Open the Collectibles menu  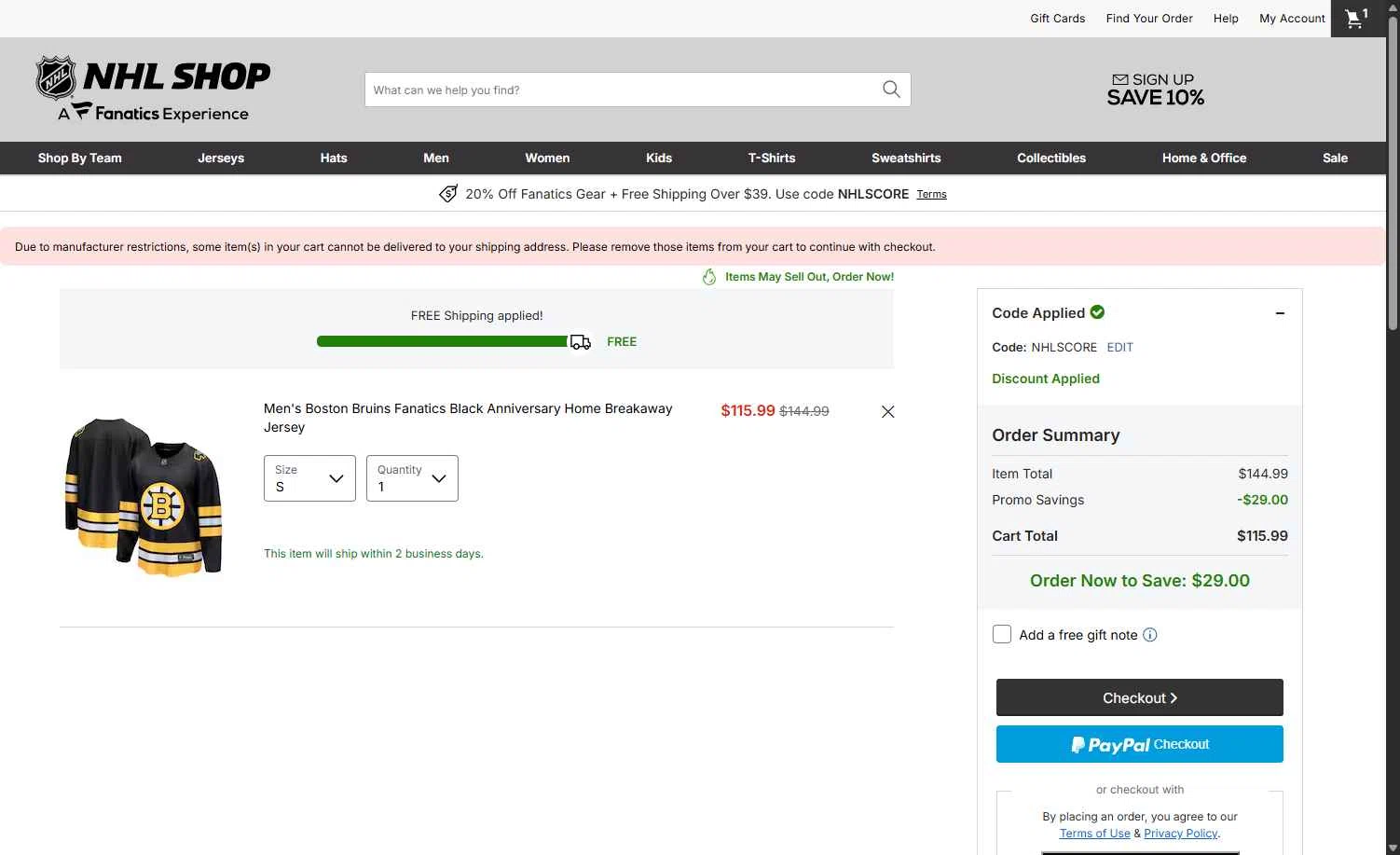(x=1051, y=159)
